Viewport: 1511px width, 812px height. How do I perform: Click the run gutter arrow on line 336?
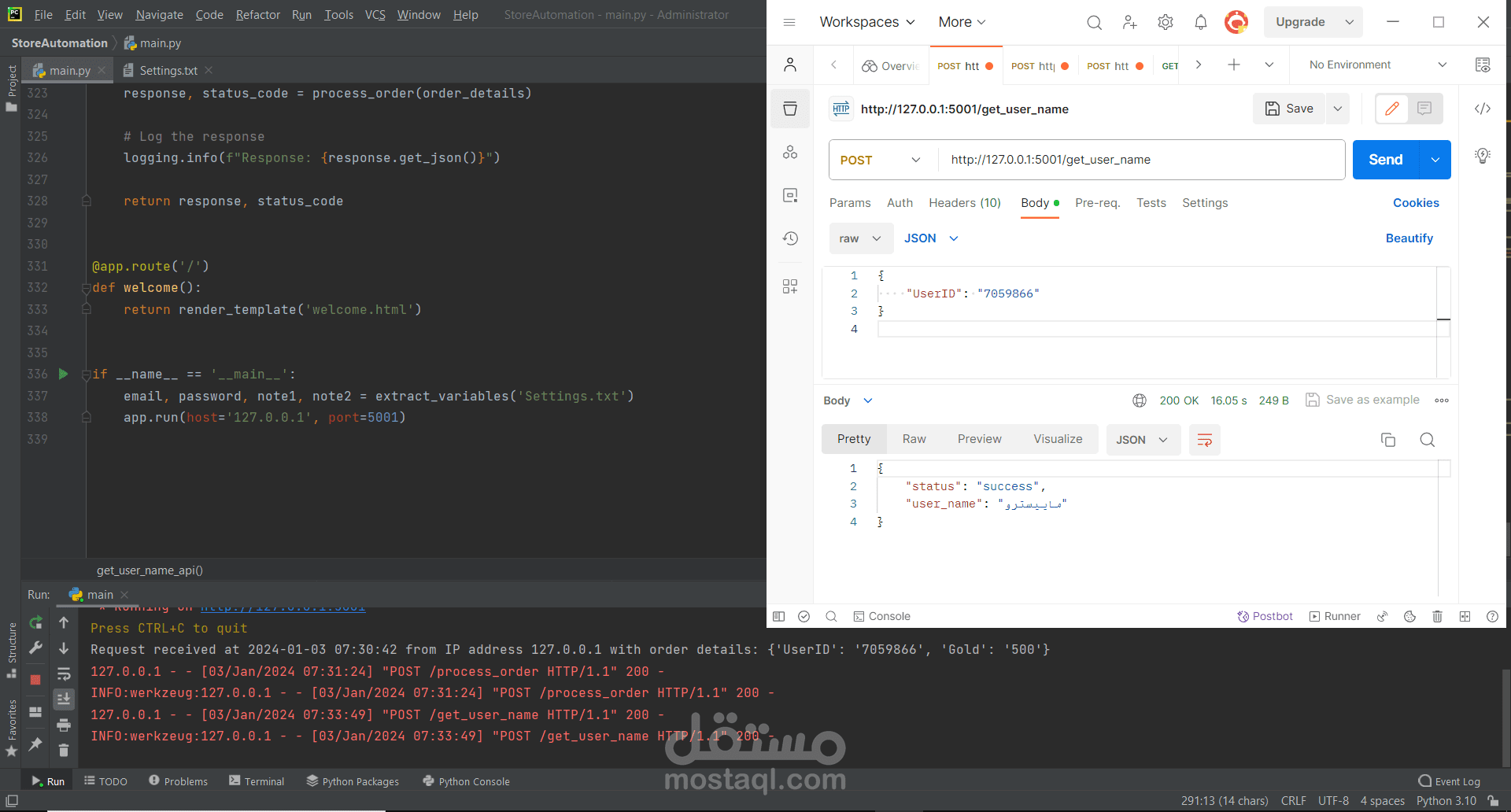tap(64, 375)
